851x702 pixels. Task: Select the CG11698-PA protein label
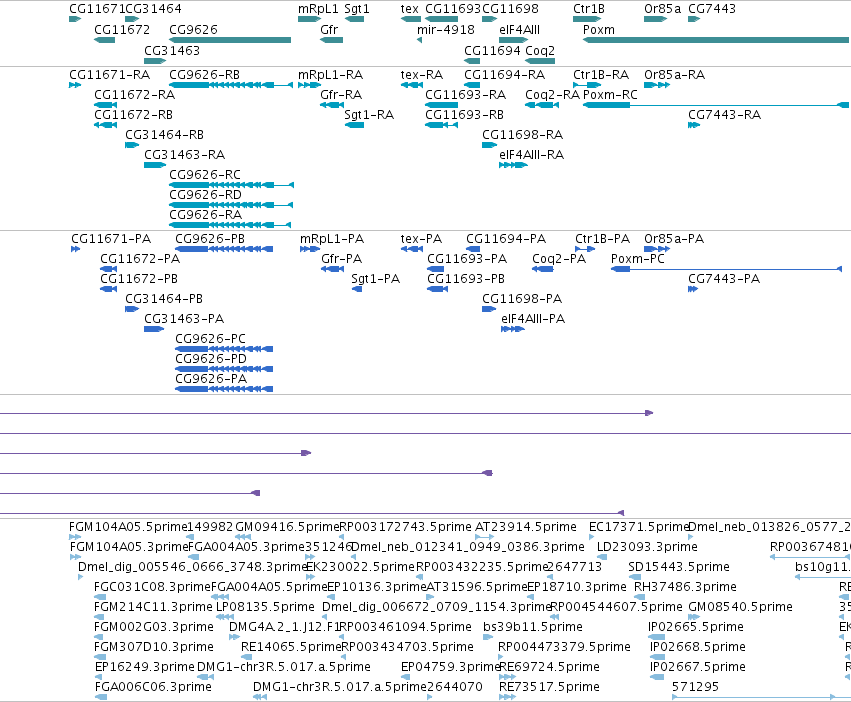click(x=522, y=299)
